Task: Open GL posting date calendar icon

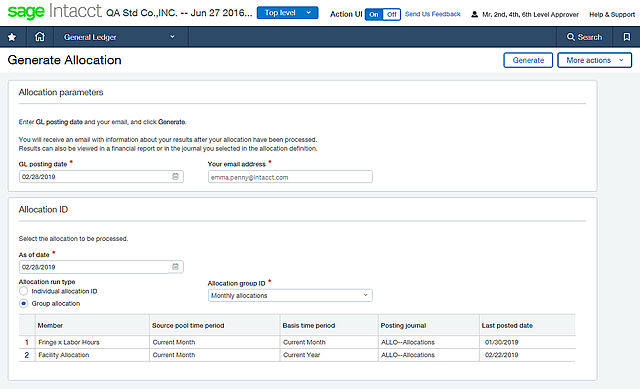Action: 176,176
